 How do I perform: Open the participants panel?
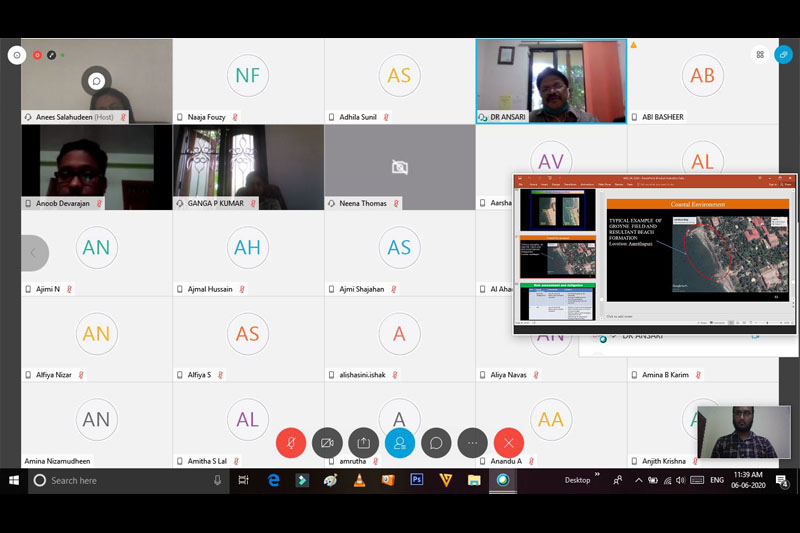click(x=400, y=442)
